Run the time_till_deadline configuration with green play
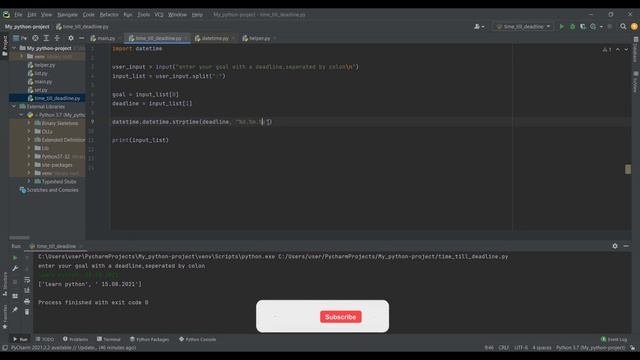 pos(562,27)
